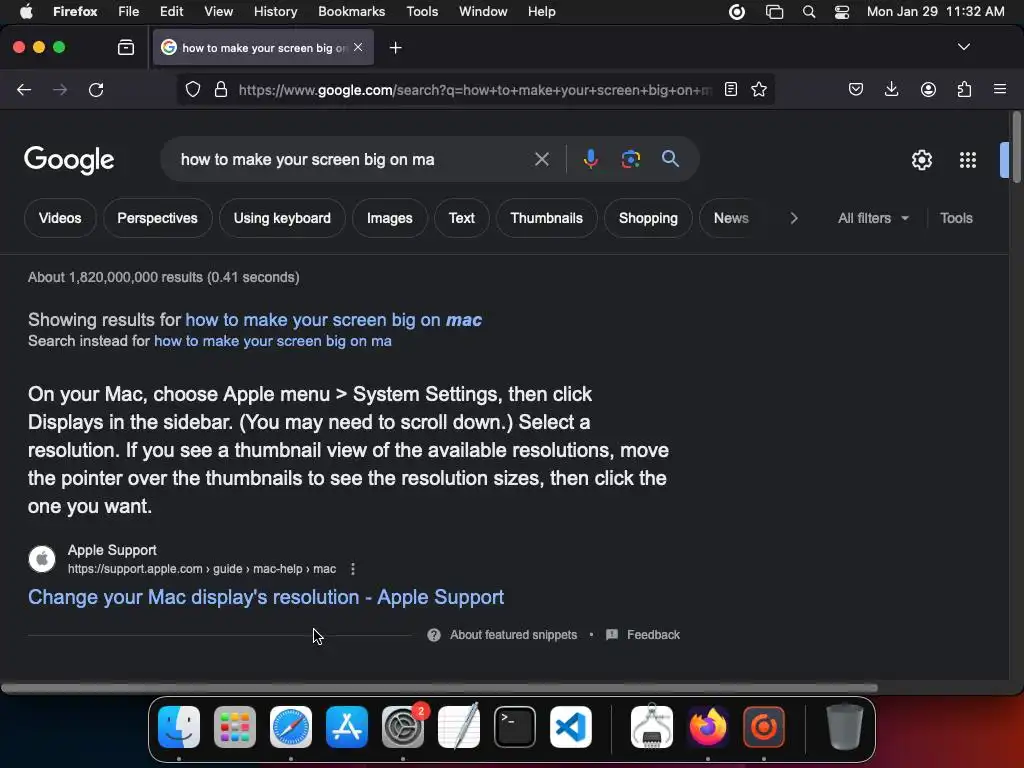
Task: Switch to Shopping results
Action: click(648, 218)
